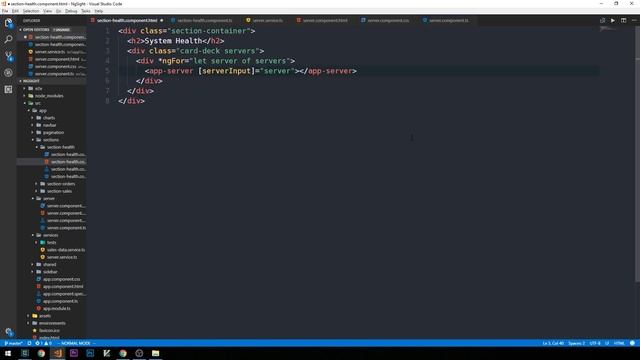
Task: Switch to the server.service.ts tab
Action: point(265,20)
